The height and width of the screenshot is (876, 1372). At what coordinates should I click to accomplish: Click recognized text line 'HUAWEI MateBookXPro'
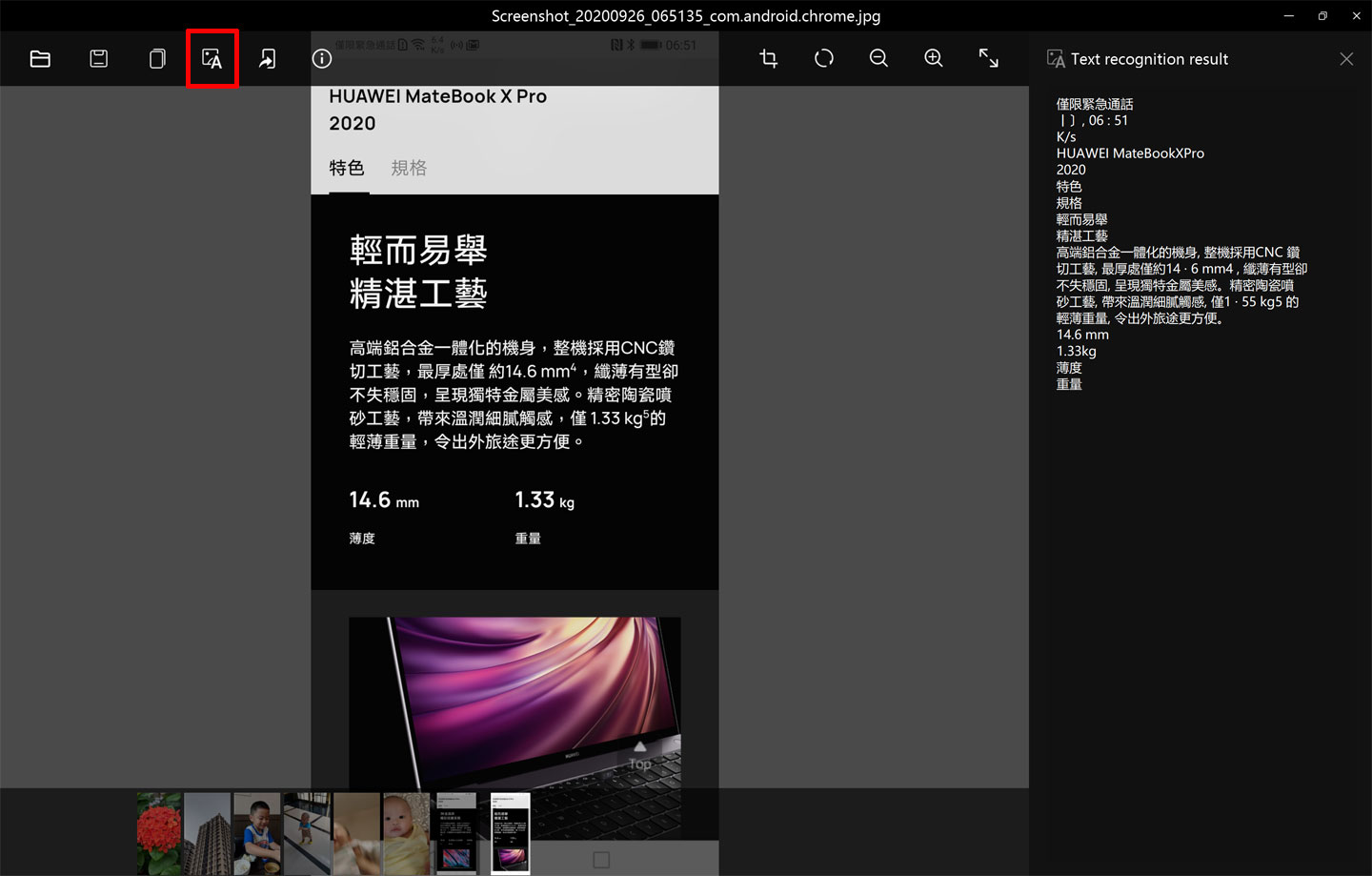tap(1130, 153)
